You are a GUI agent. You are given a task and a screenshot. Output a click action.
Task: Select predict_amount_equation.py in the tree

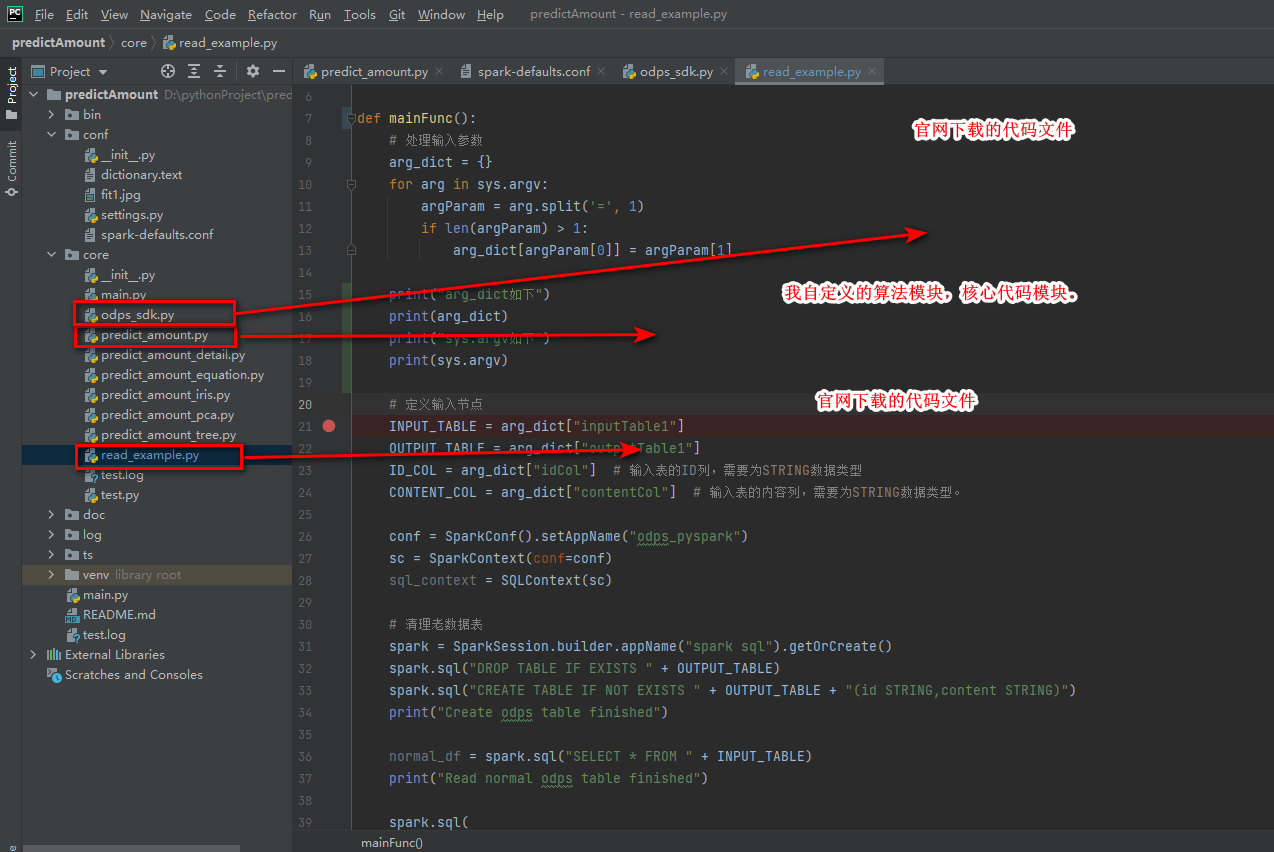(182, 375)
